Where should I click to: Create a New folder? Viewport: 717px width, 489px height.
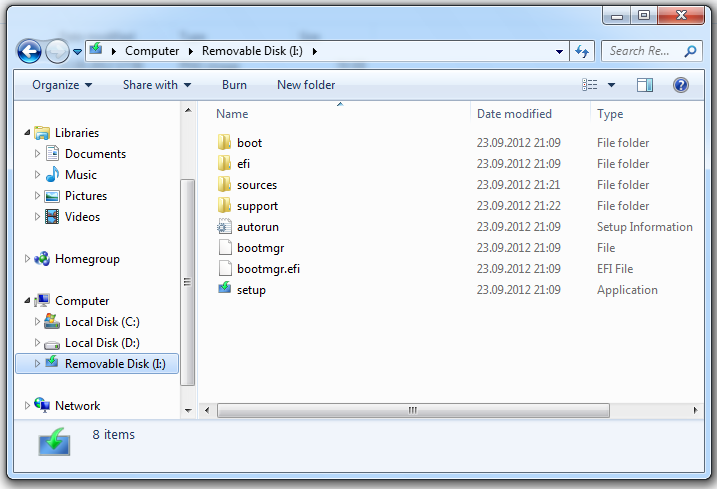click(x=306, y=85)
